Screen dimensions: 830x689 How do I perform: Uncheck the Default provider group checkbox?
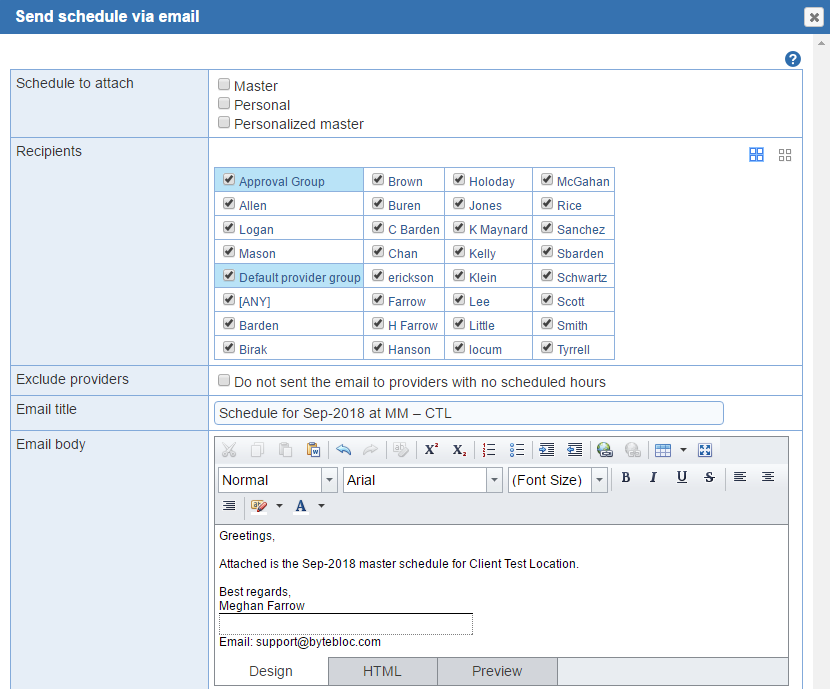229,275
